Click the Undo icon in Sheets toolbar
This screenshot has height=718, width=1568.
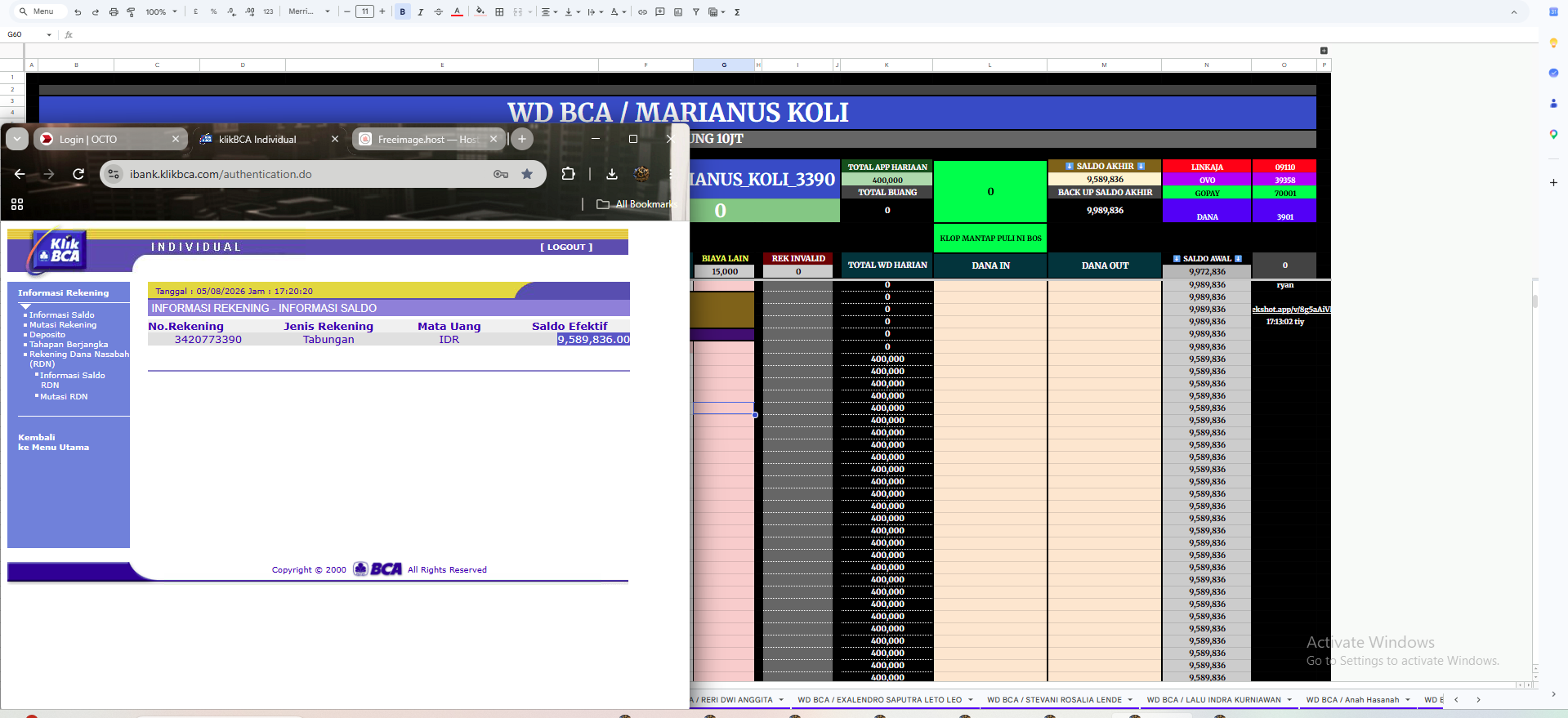(78, 12)
